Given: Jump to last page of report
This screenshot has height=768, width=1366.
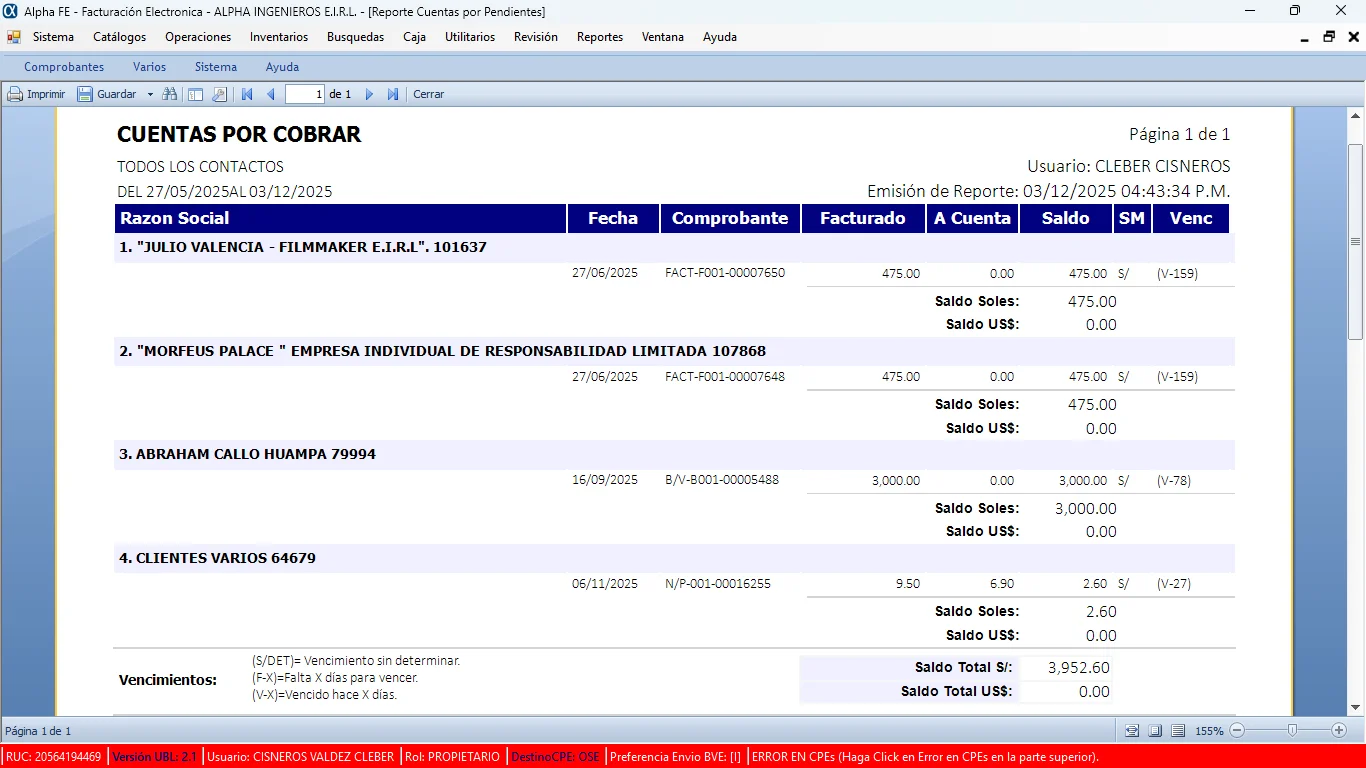Looking at the screenshot, I should click(393, 94).
